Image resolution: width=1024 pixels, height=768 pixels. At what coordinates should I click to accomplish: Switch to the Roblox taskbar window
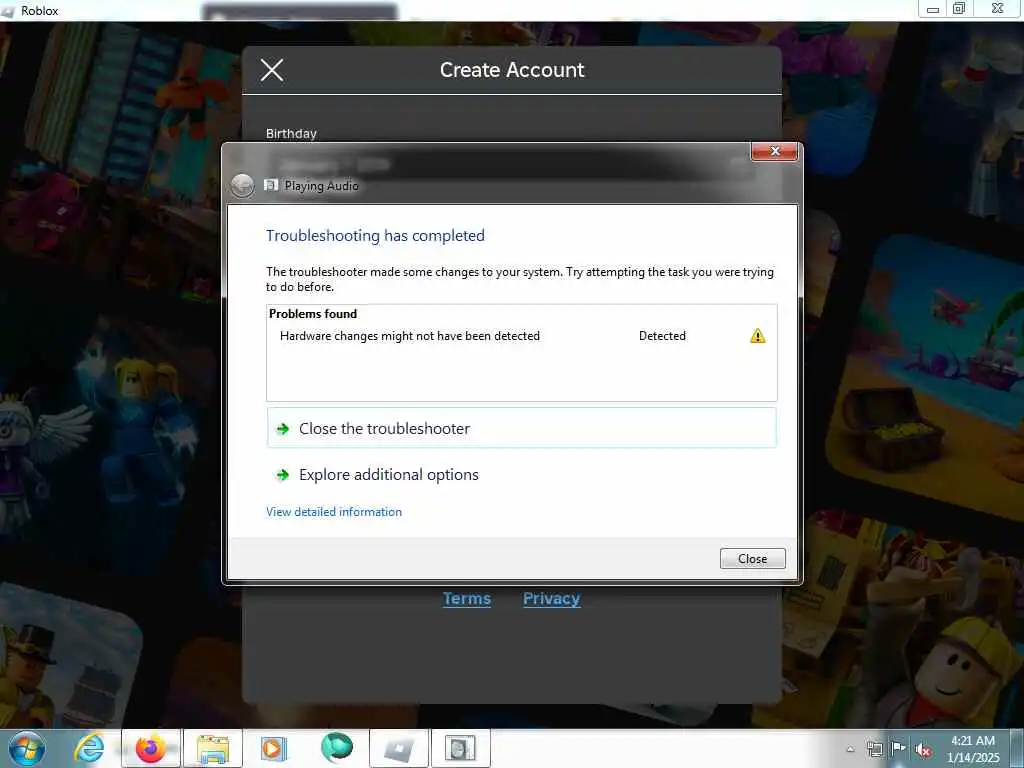tap(398, 748)
